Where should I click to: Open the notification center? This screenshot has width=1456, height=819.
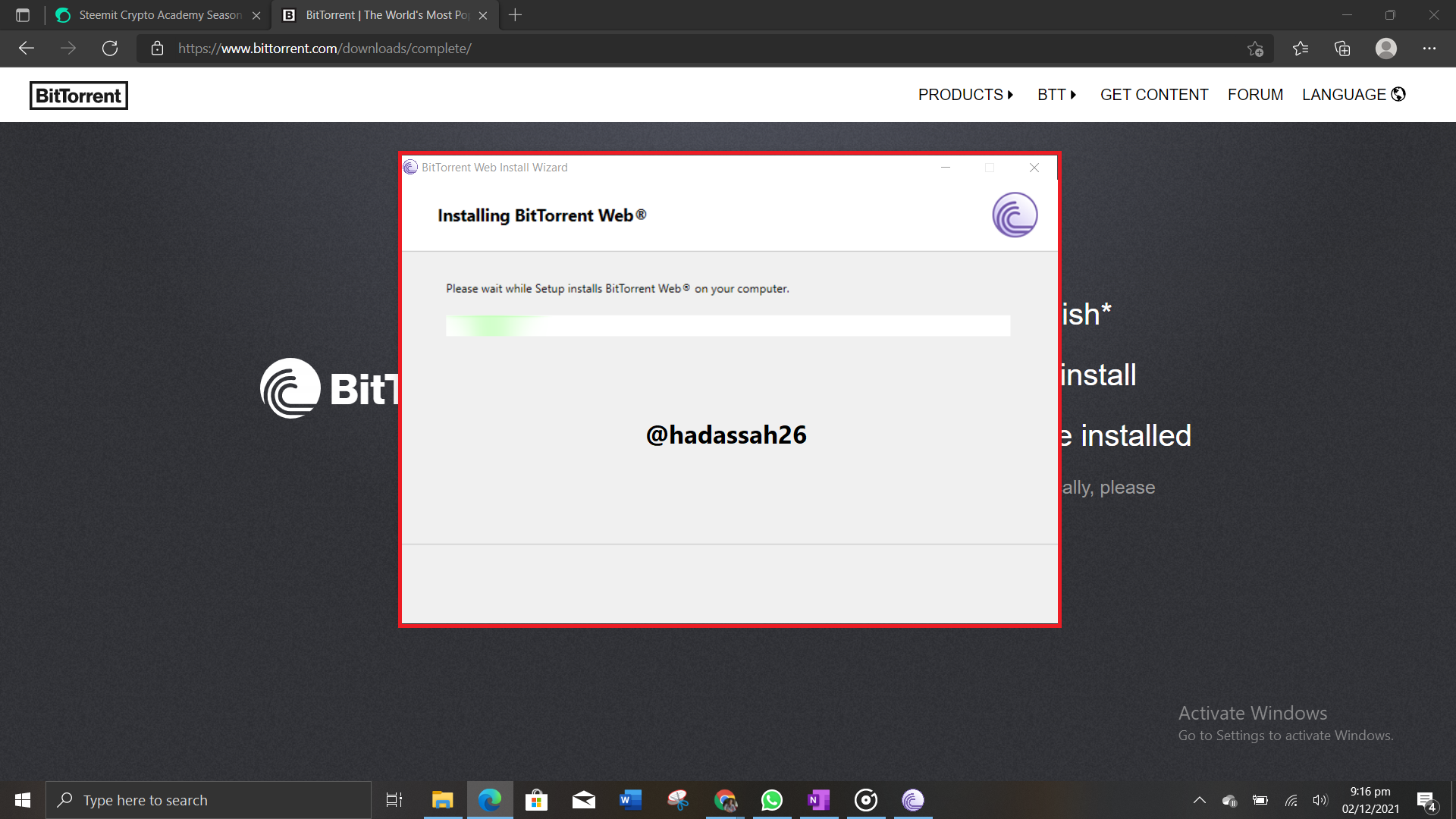(x=1426, y=800)
